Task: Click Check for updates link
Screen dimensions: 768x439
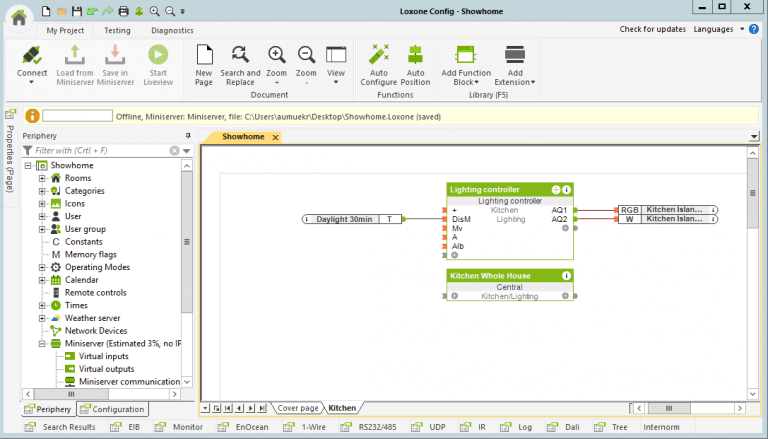Action: pos(652,29)
